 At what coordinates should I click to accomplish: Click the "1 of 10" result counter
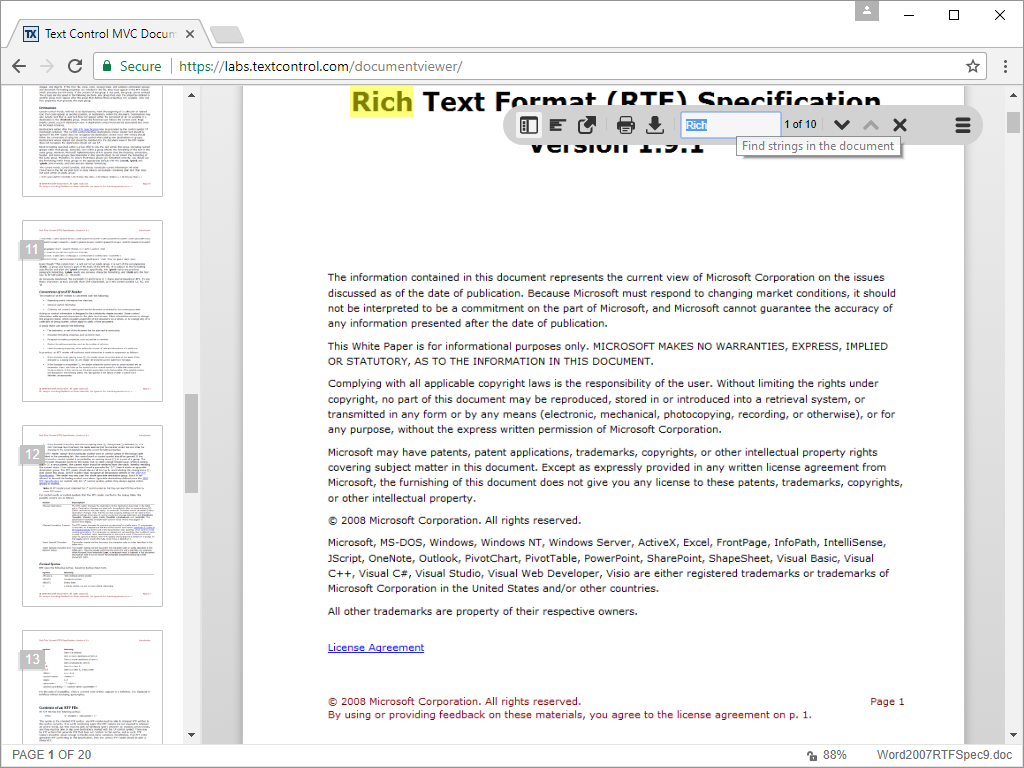(x=800, y=124)
